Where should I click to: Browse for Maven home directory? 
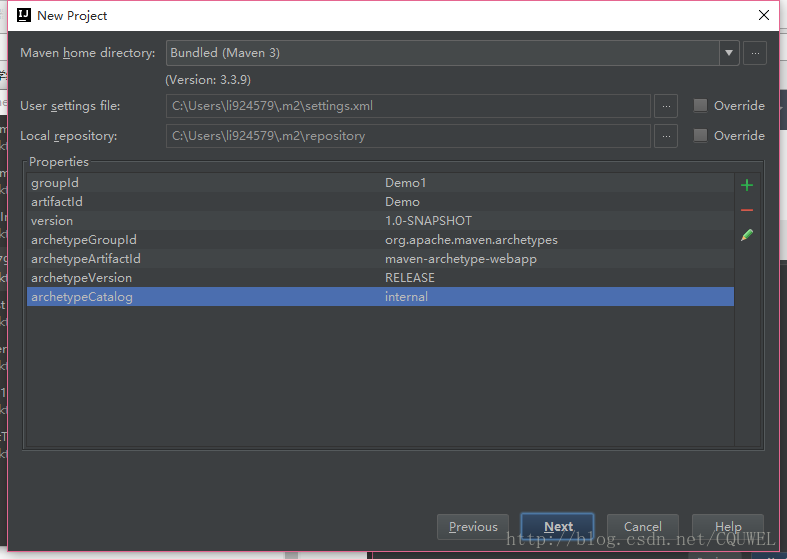pyautogui.click(x=755, y=53)
